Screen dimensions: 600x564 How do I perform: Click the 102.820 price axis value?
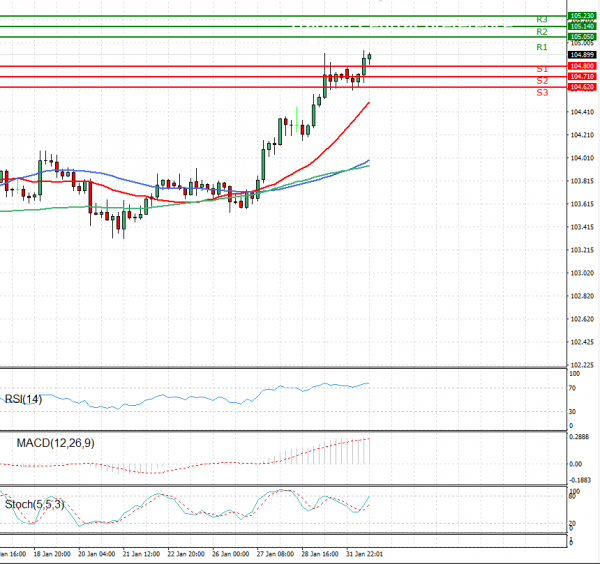click(x=582, y=296)
